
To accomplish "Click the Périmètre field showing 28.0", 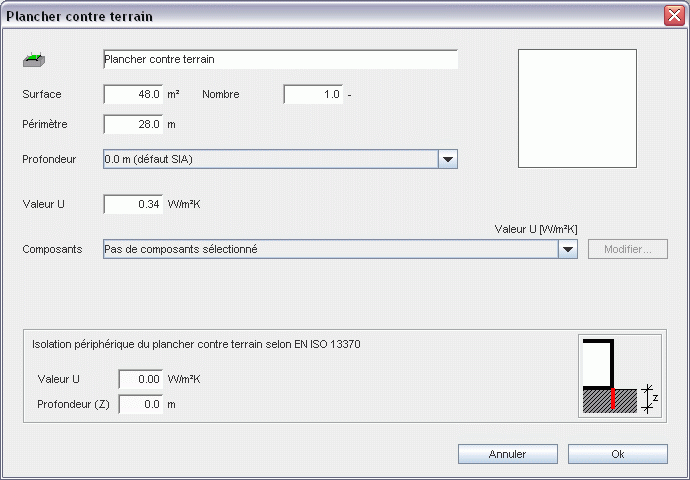I will [x=133, y=124].
